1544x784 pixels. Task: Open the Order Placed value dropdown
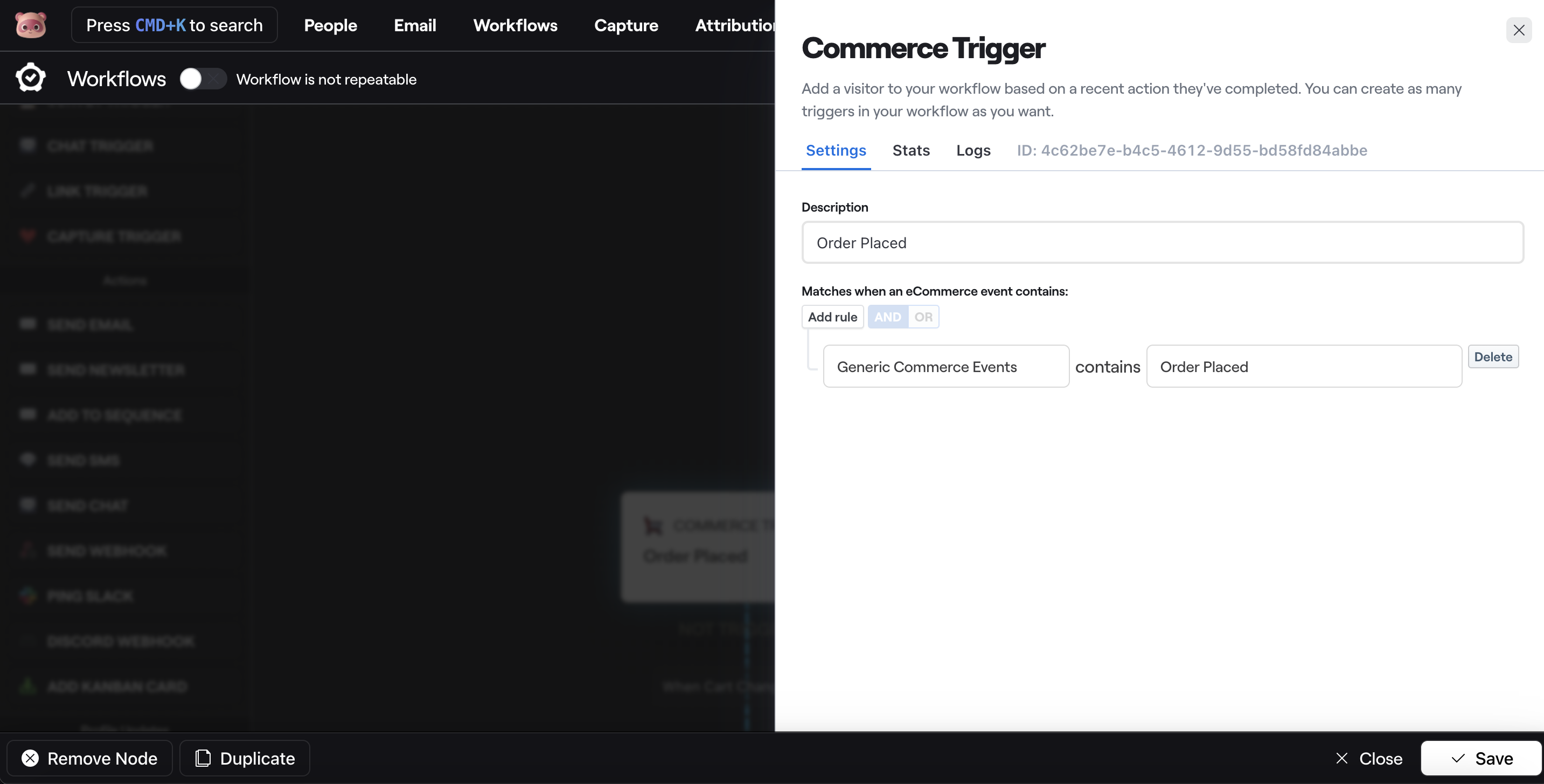[x=1304, y=367]
